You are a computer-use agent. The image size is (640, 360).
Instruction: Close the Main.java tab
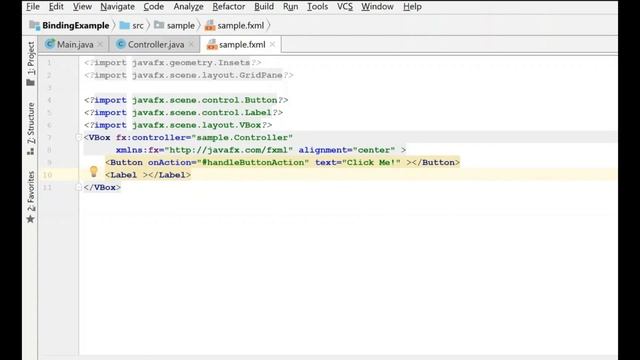(100, 44)
